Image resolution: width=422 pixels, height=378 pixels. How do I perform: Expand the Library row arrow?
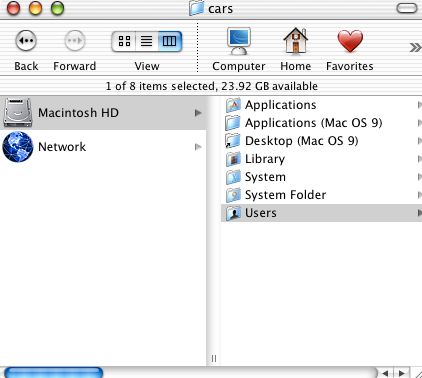coord(419,159)
